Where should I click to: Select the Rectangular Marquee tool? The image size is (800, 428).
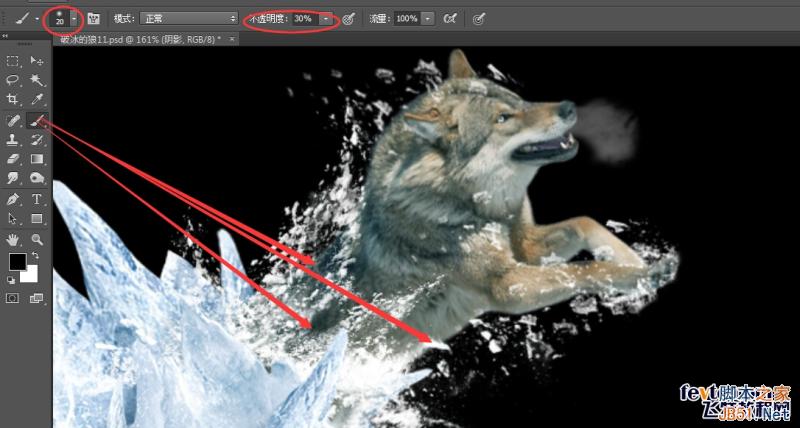pos(13,61)
